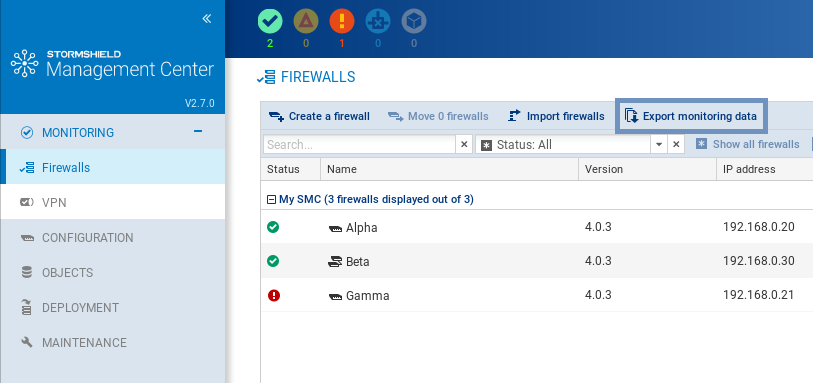Collapse the Monitoring menu section
The image size is (813, 383).
click(x=198, y=132)
